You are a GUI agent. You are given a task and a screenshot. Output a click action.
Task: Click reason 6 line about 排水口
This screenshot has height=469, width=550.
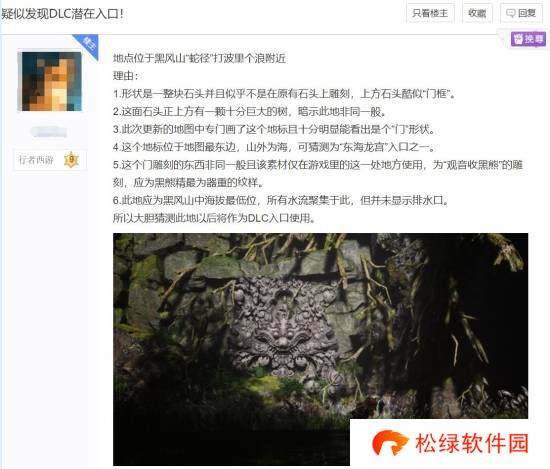point(281,200)
